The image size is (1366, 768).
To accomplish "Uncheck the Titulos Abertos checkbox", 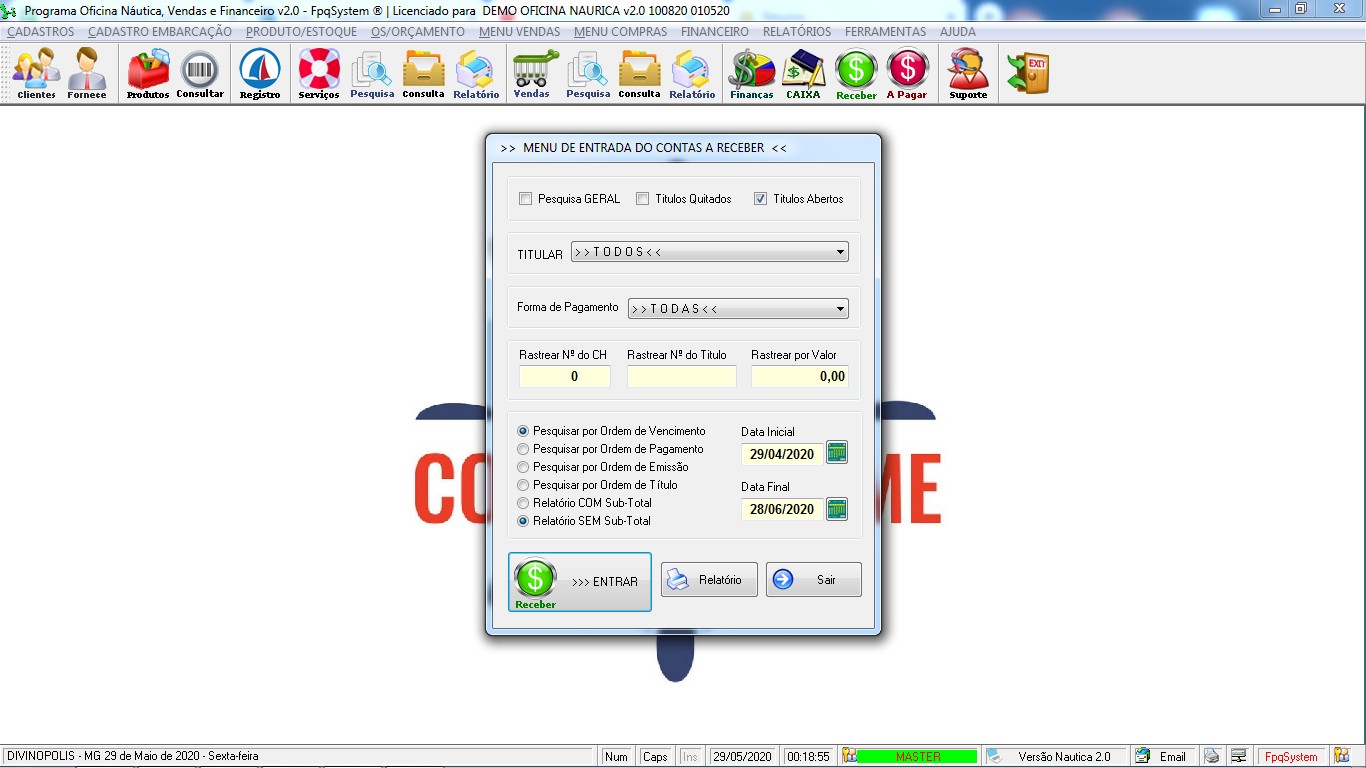I will 761,199.
